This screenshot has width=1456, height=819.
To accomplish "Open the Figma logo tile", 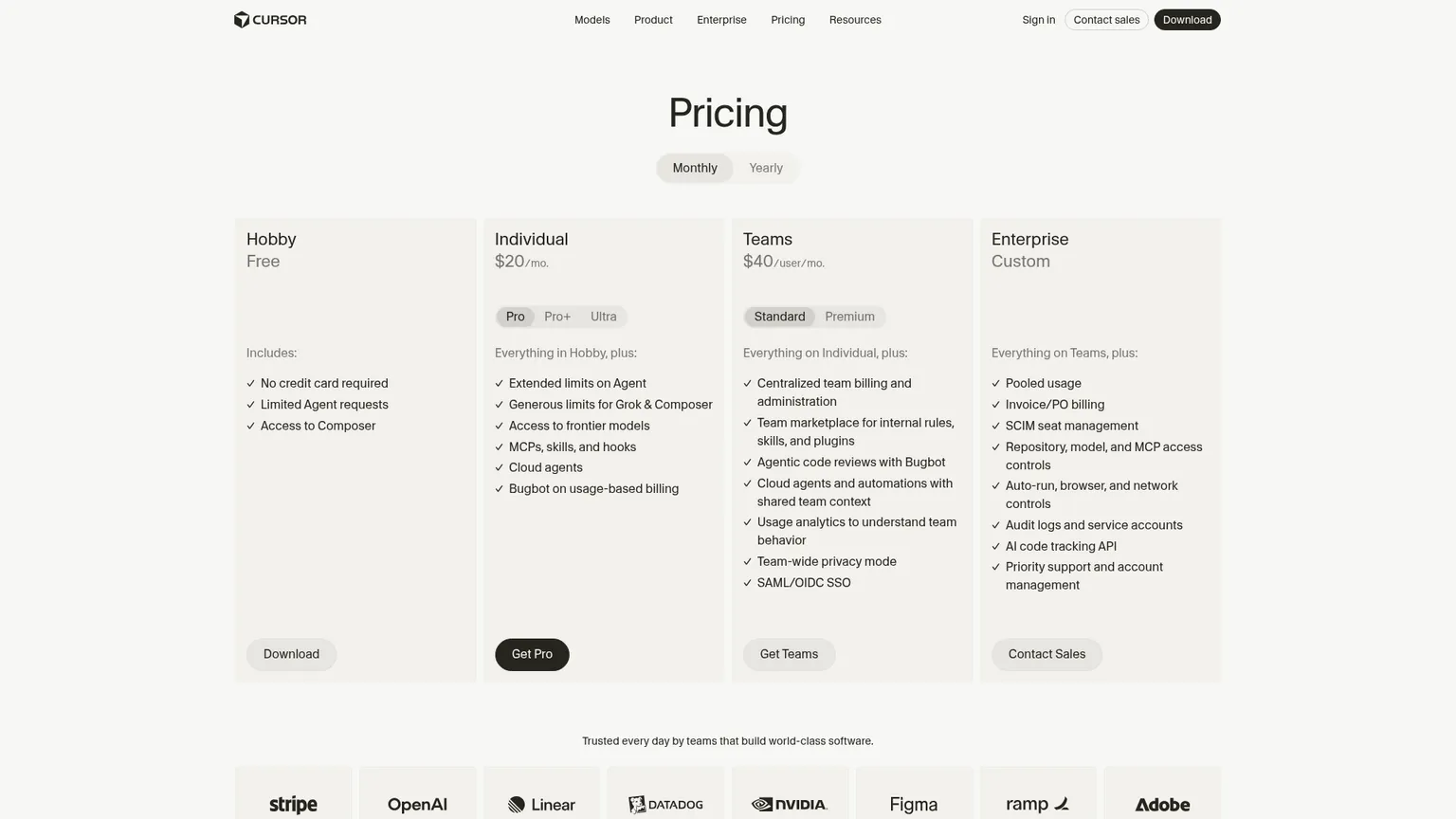I will tap(914, 793).
